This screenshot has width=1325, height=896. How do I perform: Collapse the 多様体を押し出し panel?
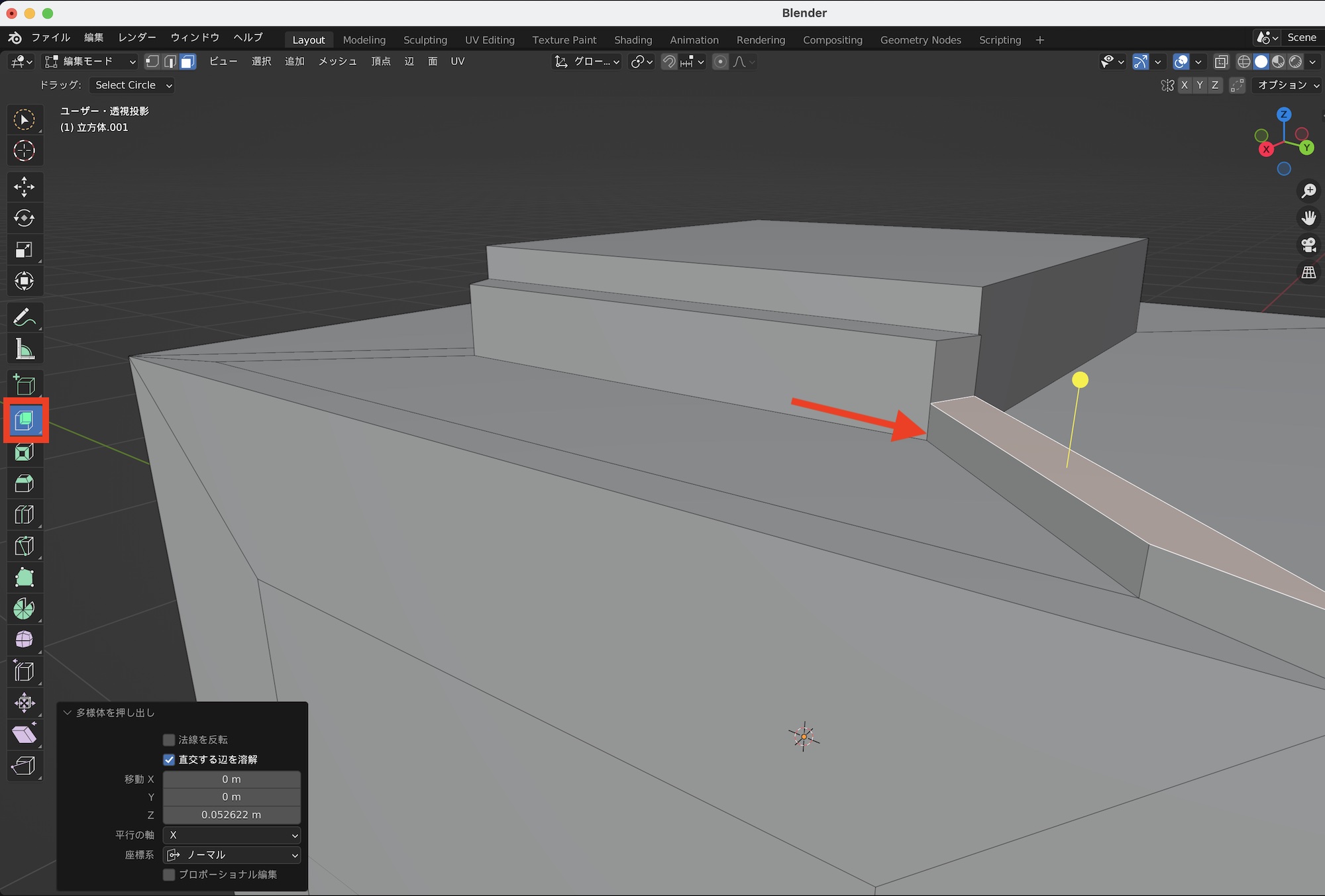click(68, 713)
